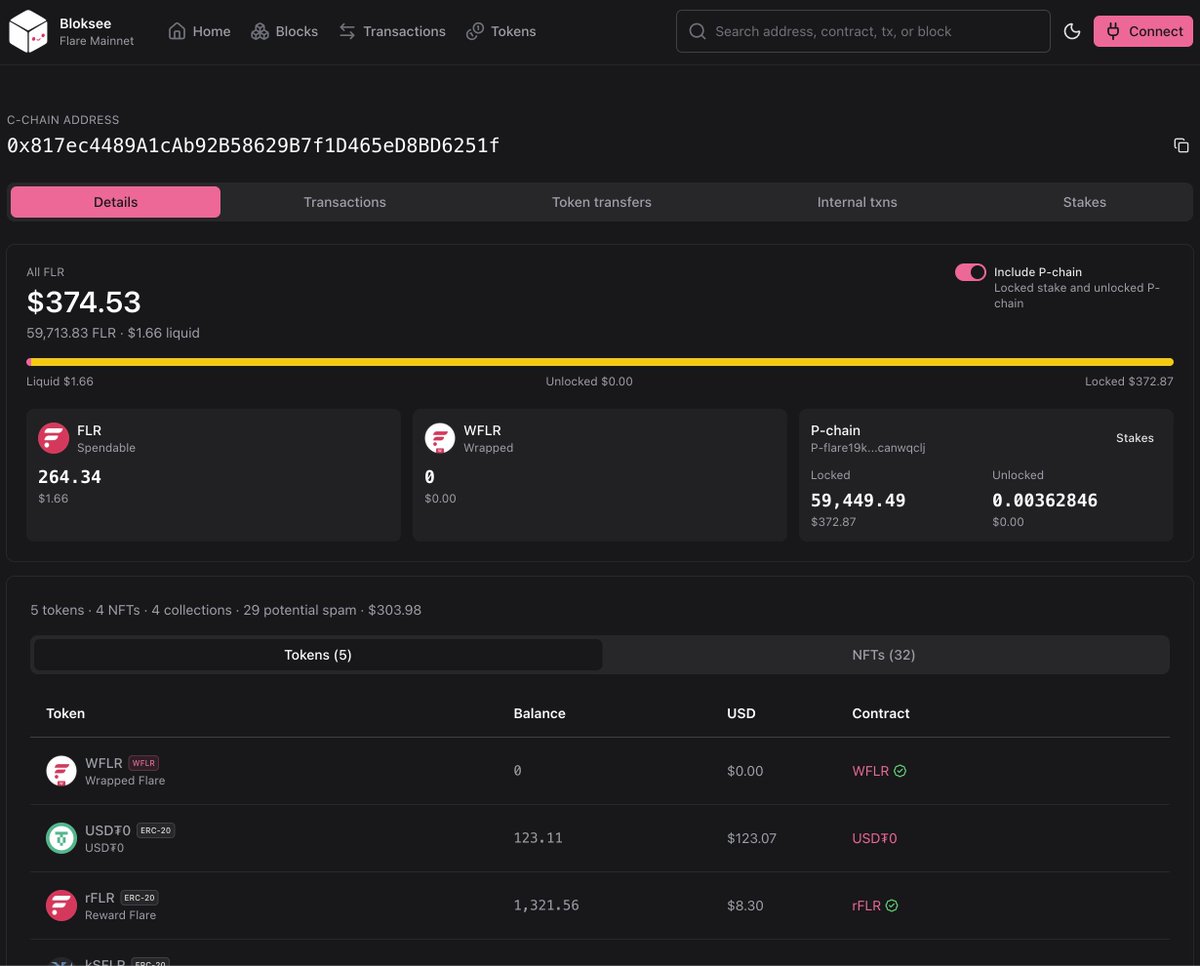Switch to the Stakes tab
1200x966 pixels.
pos(1085,202)
